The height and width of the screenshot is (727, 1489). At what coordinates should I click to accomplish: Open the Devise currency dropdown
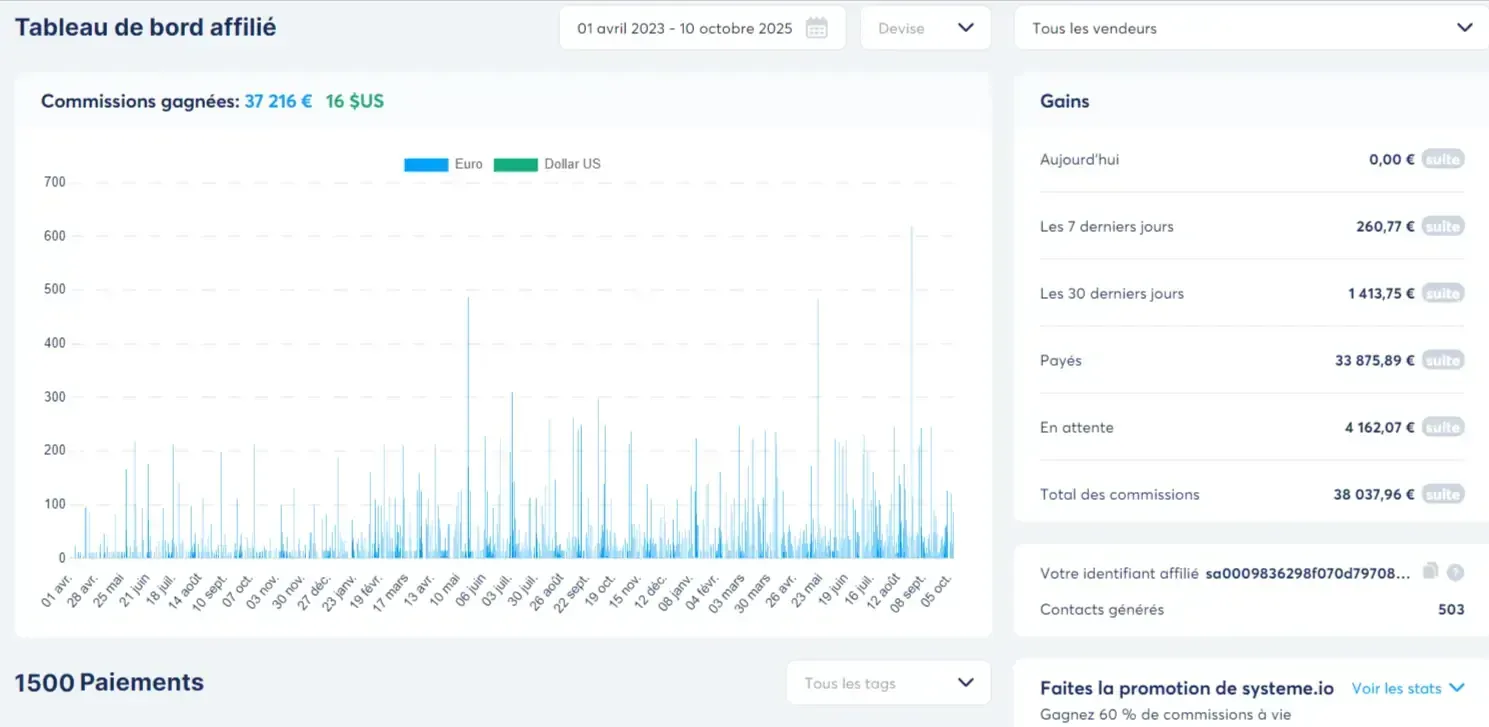pos(925,28)
